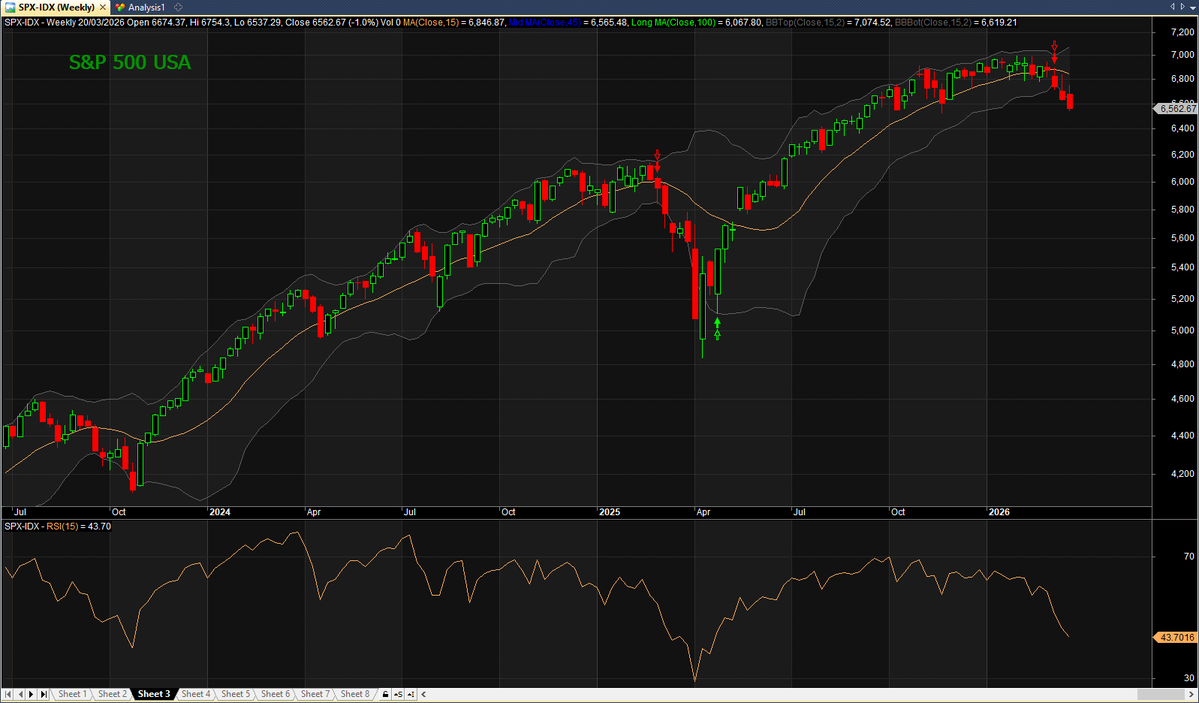Close the SPX-IDX (Weekly) tab
This screenshot has height=703, width=1199.
tap(103, 8)
